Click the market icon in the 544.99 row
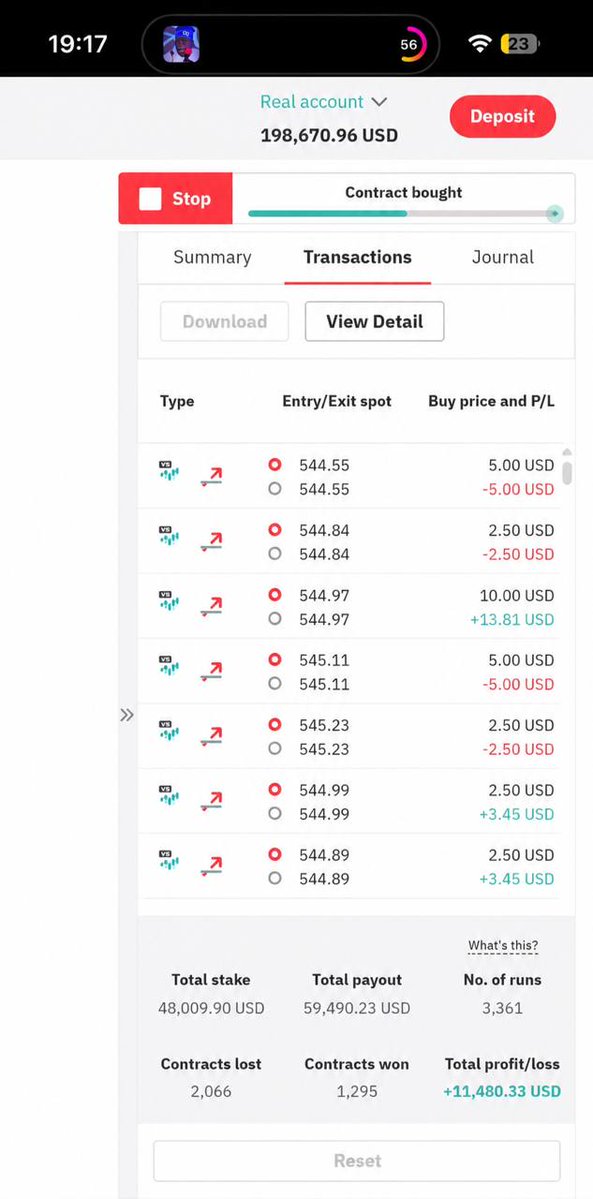The width and height of the screenshot is (593, 1199). click(169, 794)
